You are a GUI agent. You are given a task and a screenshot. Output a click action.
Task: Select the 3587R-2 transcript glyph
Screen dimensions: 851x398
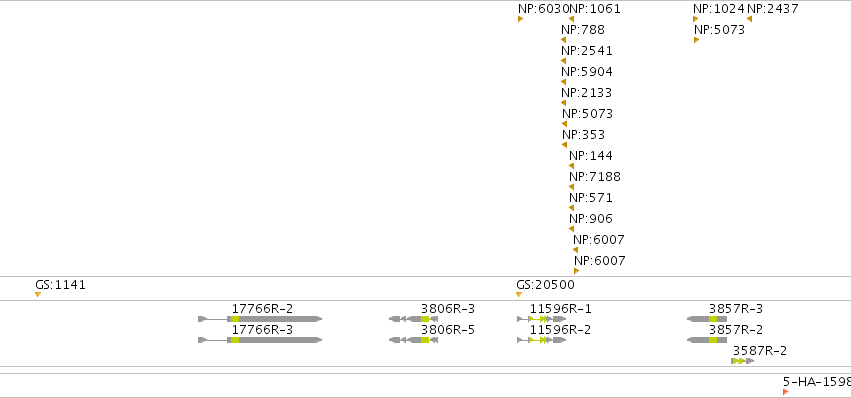tap(743, 361)
